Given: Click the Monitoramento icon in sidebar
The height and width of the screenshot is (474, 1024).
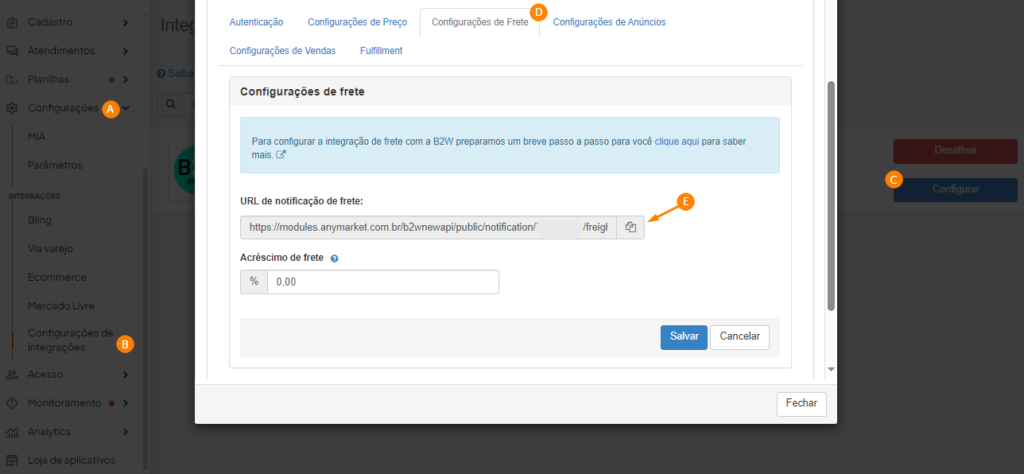Looking at the screenshot, I should click(x=12, y=403).
